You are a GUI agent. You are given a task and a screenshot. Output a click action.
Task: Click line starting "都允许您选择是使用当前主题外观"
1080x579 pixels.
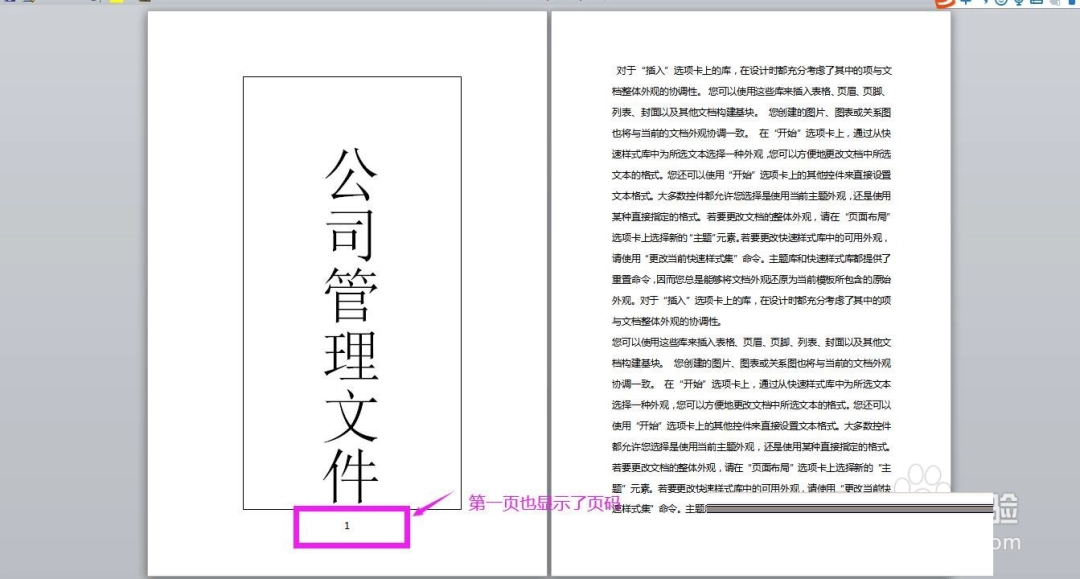tap(751, 446)
